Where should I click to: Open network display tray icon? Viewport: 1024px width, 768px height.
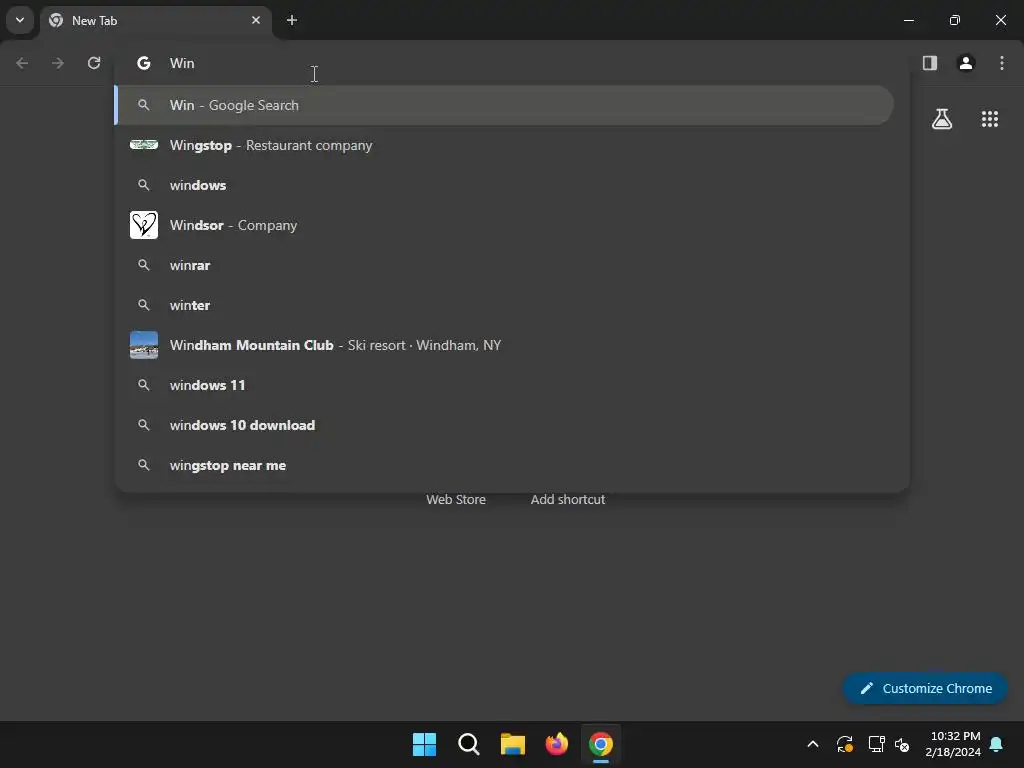[876, 744]
